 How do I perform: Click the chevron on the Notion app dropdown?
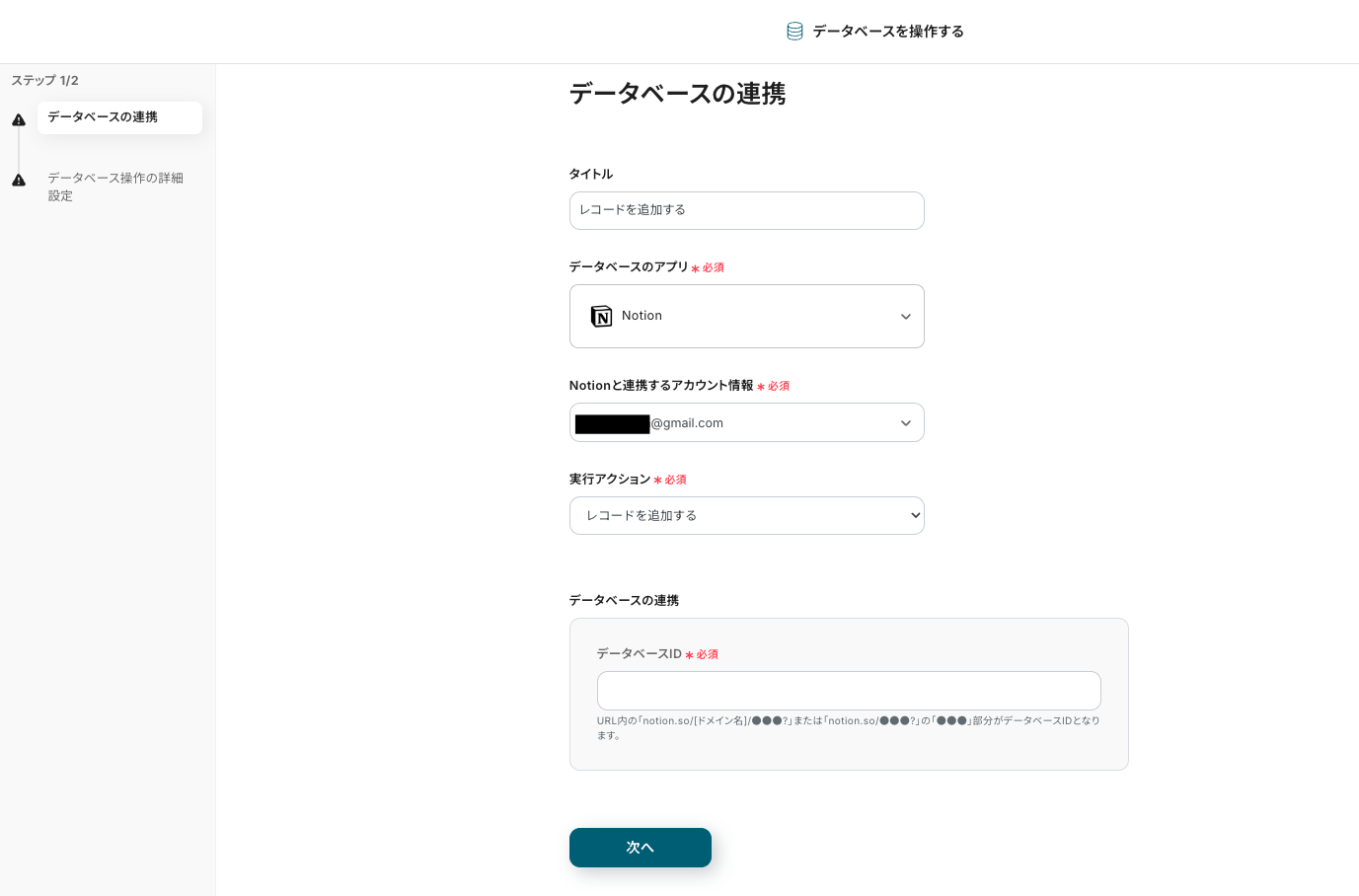905,316
